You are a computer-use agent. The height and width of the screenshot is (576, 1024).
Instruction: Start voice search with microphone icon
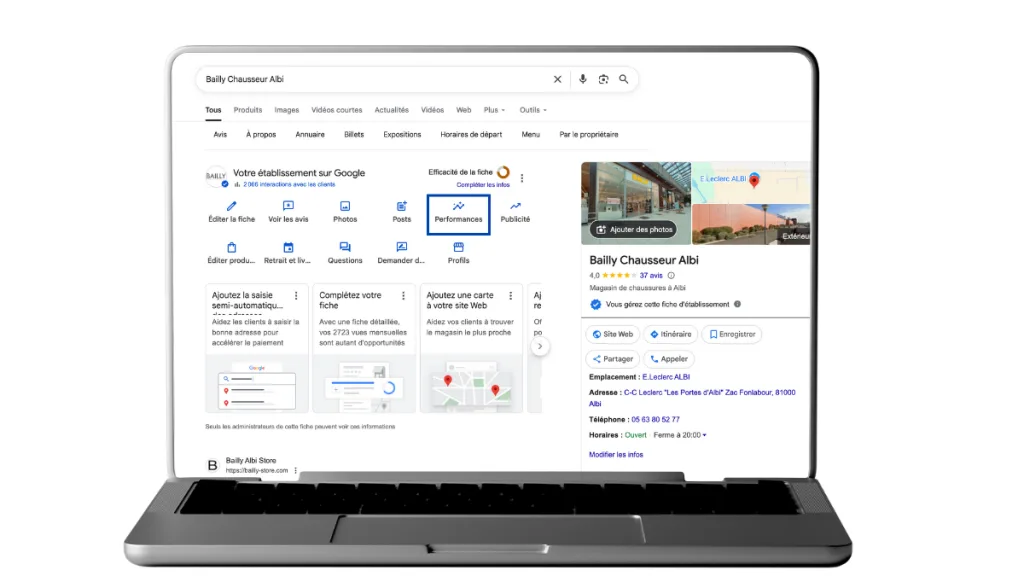click(x=583, y=79)
